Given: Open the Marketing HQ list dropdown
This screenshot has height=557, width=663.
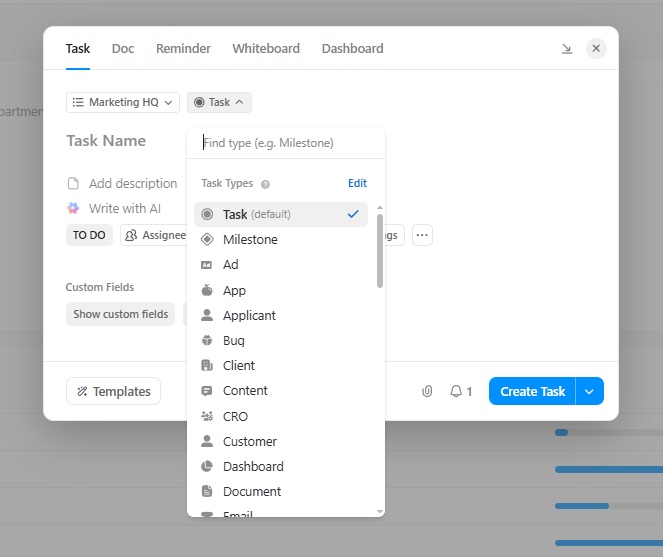Looking at the screenshot, I should tap(123, 102).
